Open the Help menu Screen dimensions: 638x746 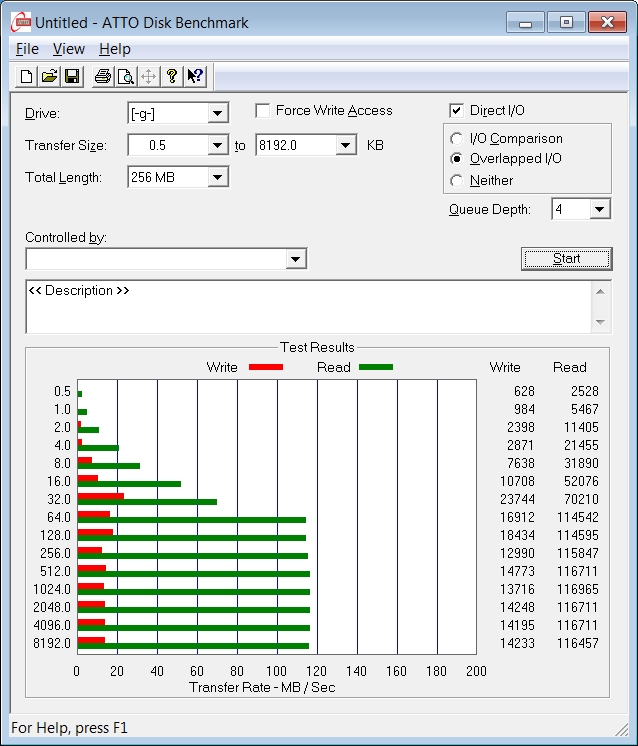(115, 49)
